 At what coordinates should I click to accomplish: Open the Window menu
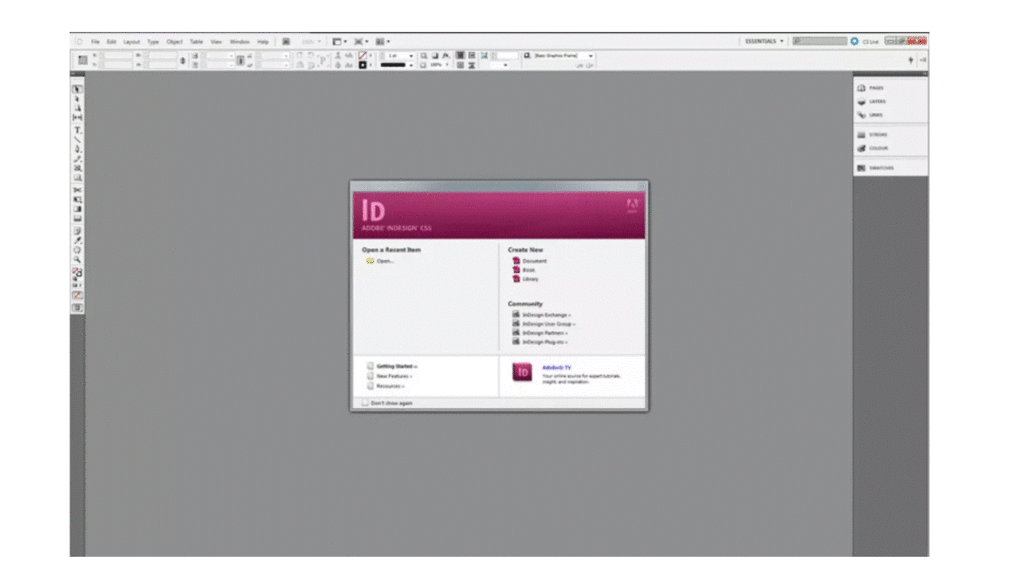click(x=240, y=41)
